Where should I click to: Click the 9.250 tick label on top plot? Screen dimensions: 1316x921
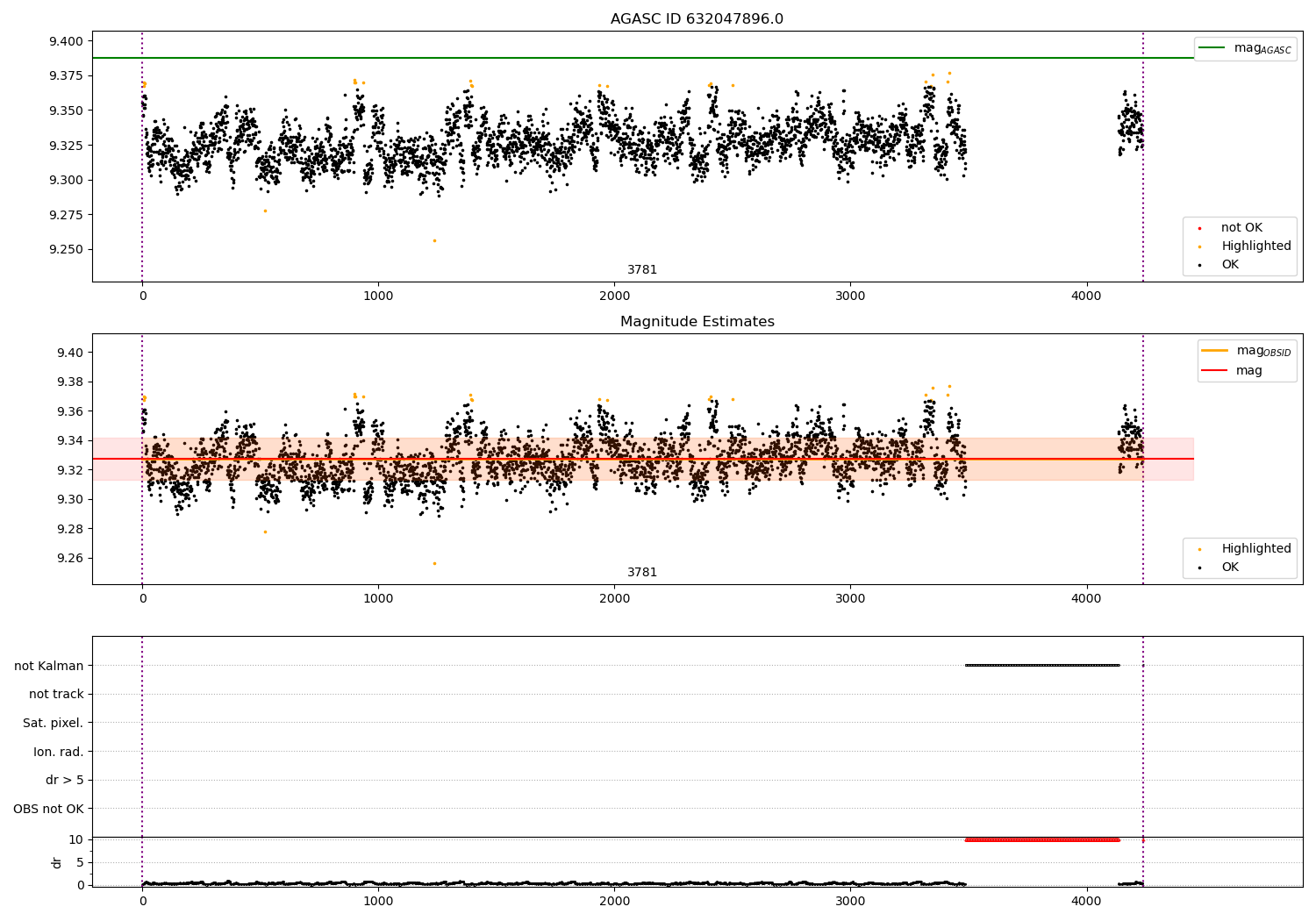[66, 250]
